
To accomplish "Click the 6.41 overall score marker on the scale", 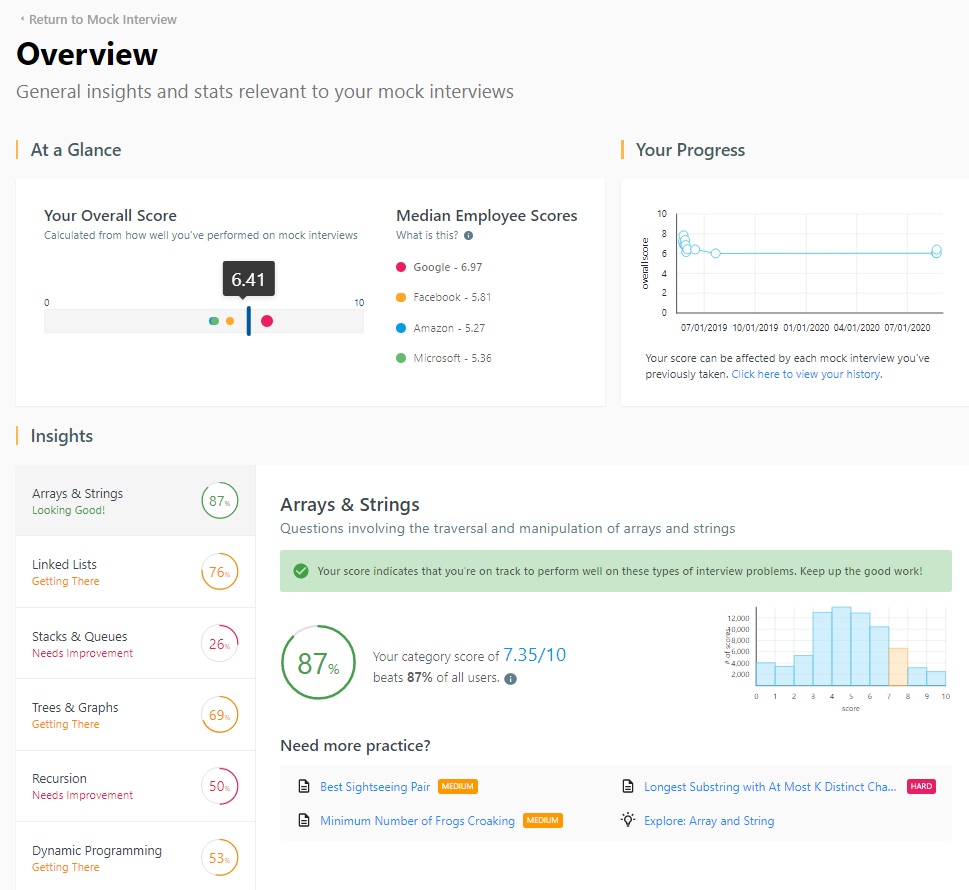I will pyautogui.click(x=248, y=321).
